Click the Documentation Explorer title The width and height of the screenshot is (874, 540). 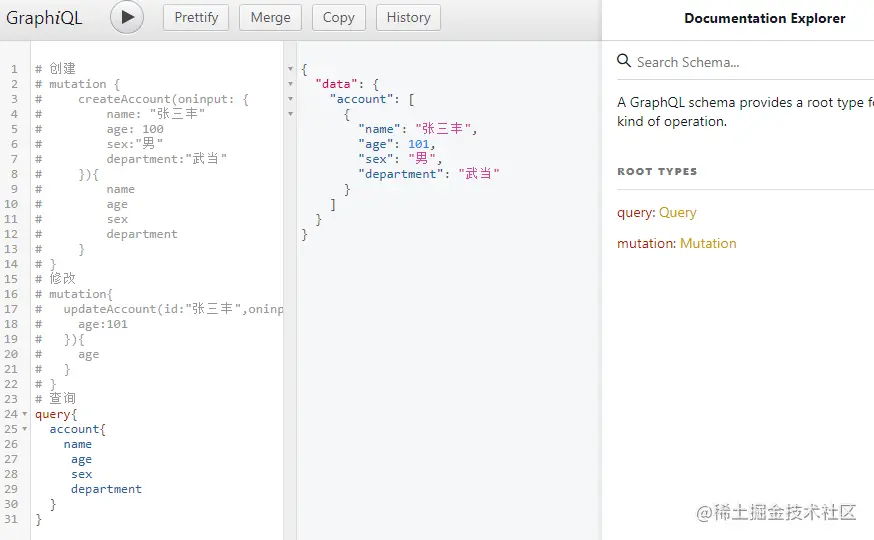click(765, 18)
